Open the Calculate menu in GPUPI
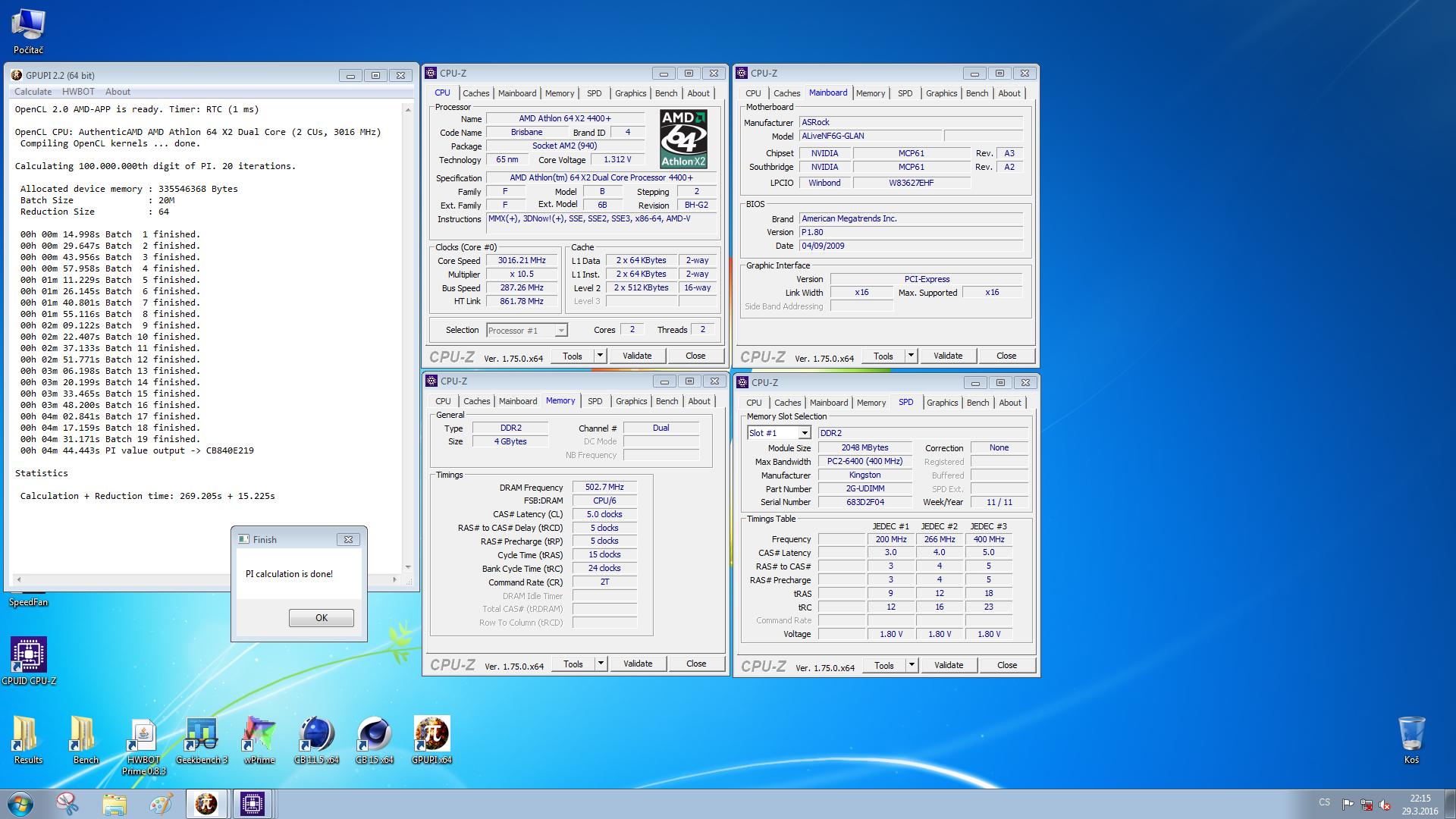 (33, 92)
